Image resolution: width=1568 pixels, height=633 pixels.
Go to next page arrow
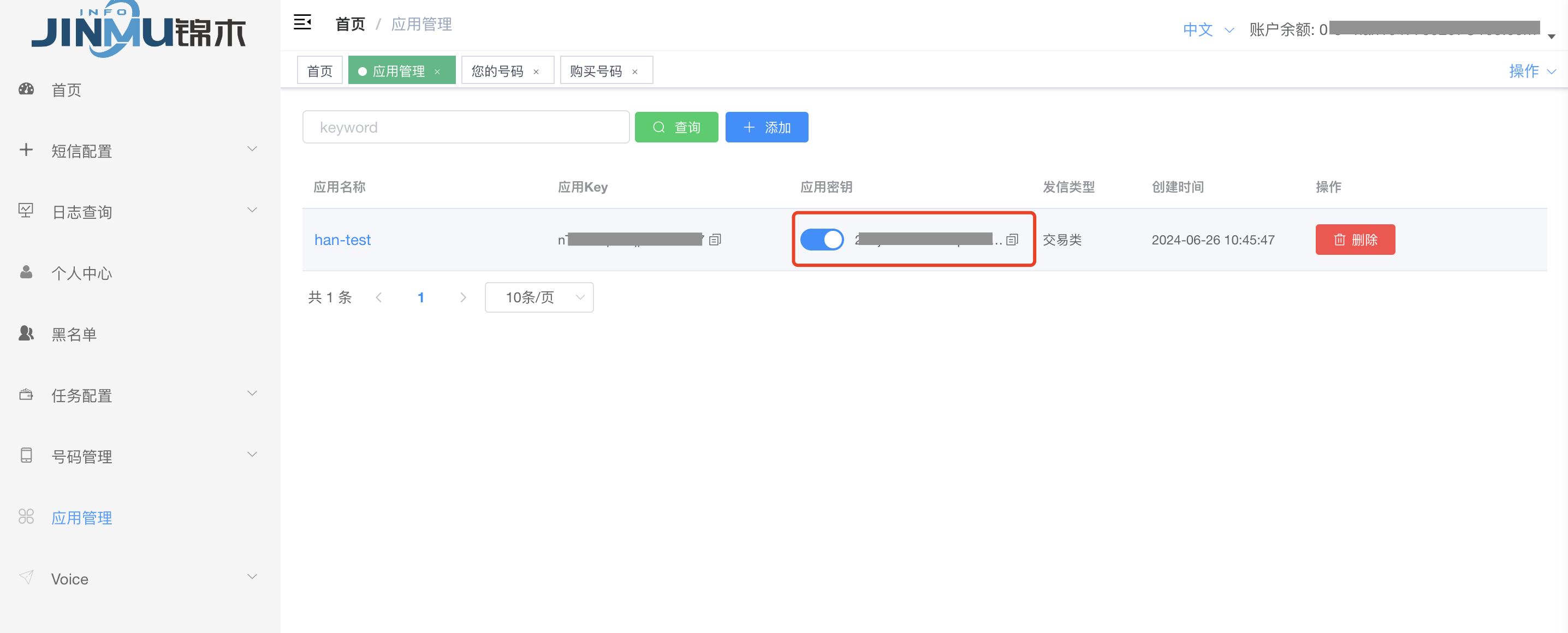pos(463,297)
